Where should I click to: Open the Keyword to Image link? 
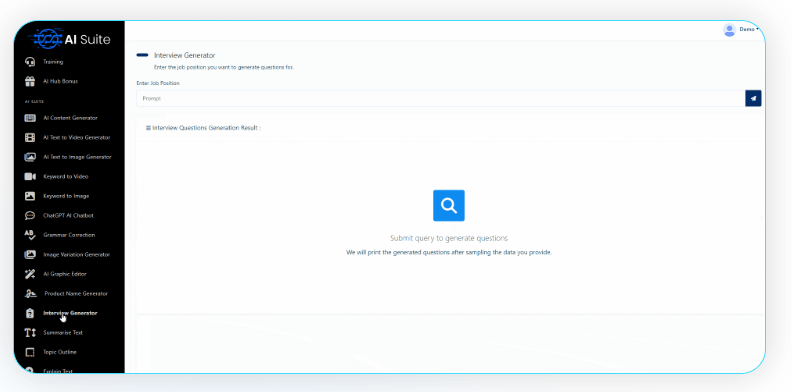click(x=66, y=196)
